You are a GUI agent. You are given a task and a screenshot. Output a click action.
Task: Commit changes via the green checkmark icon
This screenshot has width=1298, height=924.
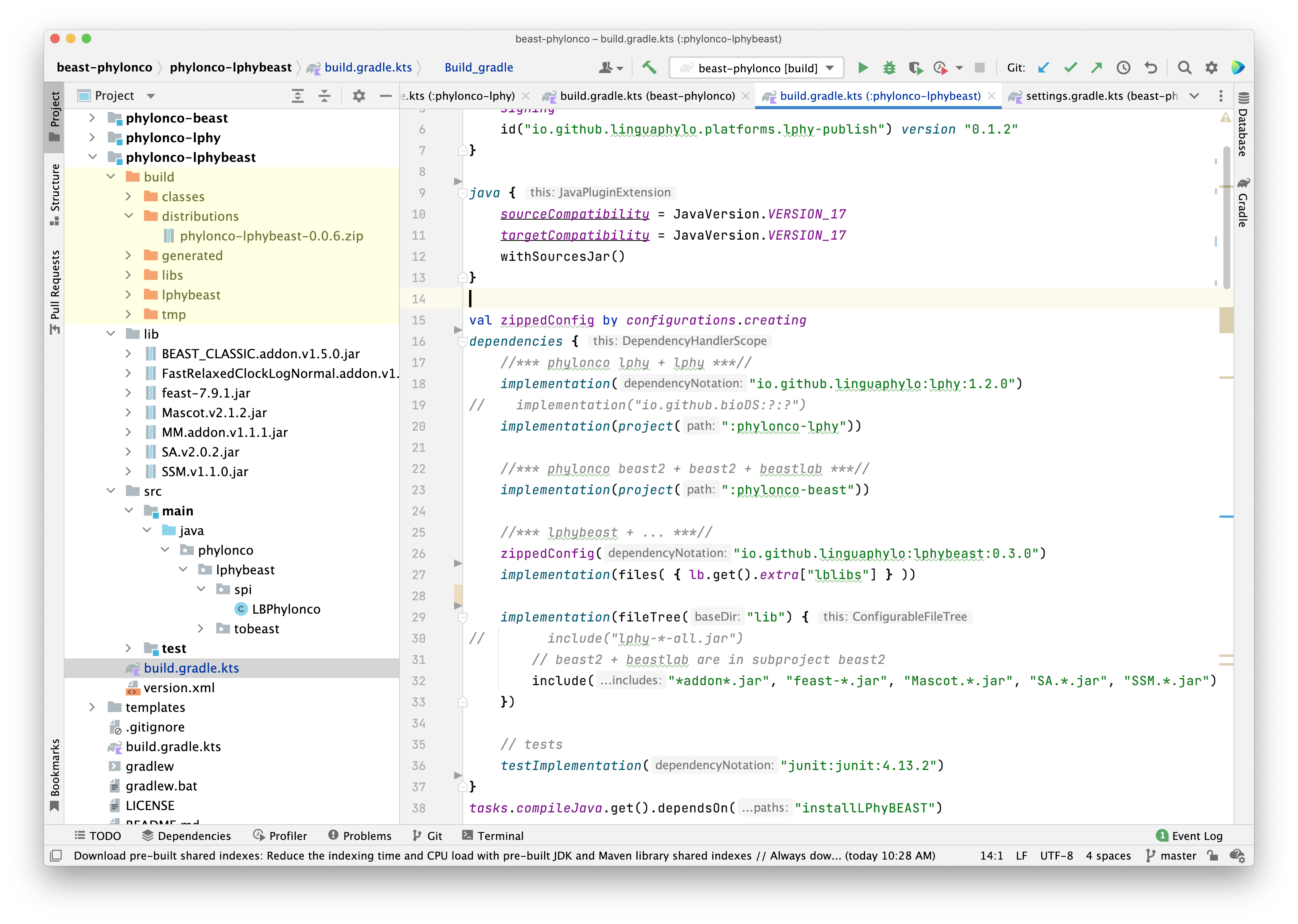click(1071, 67)
